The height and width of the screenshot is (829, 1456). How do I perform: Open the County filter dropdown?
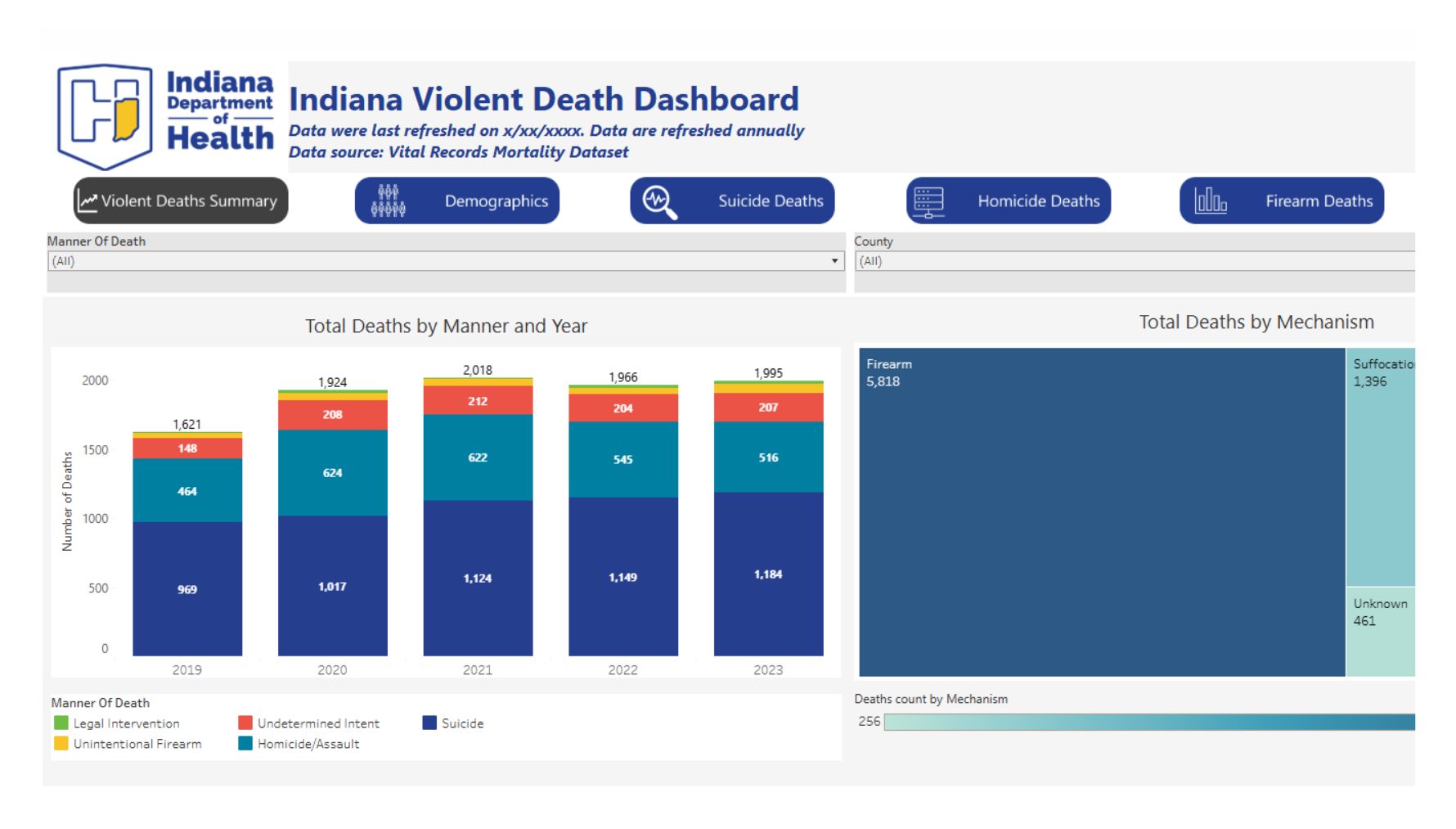click(x=1134, y=261)
